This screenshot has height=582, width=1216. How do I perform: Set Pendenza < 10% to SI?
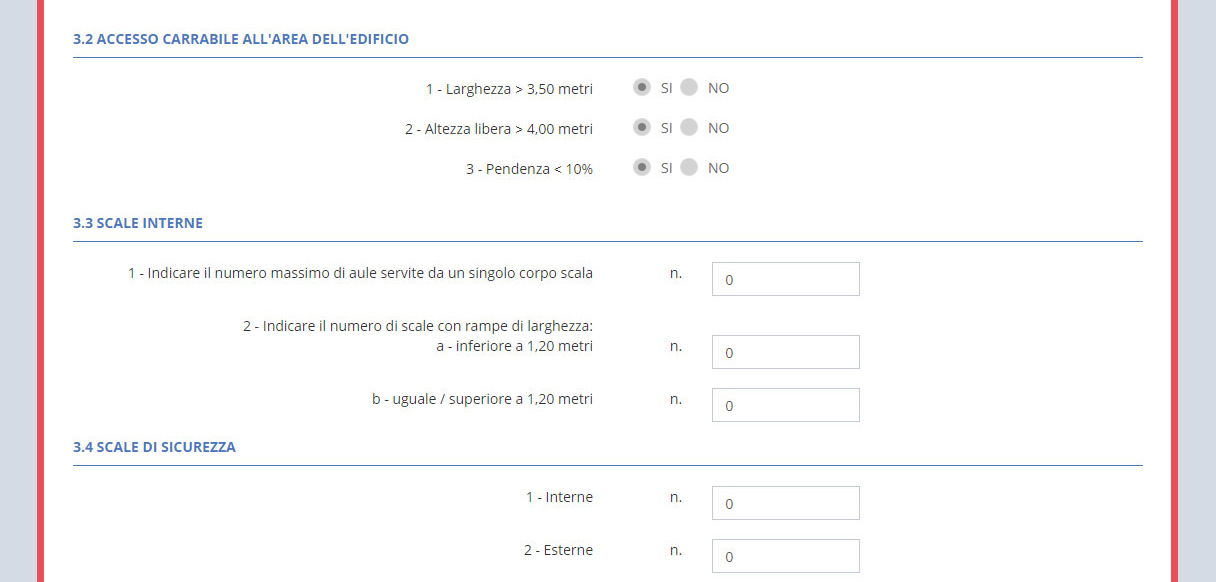(642, 167)
